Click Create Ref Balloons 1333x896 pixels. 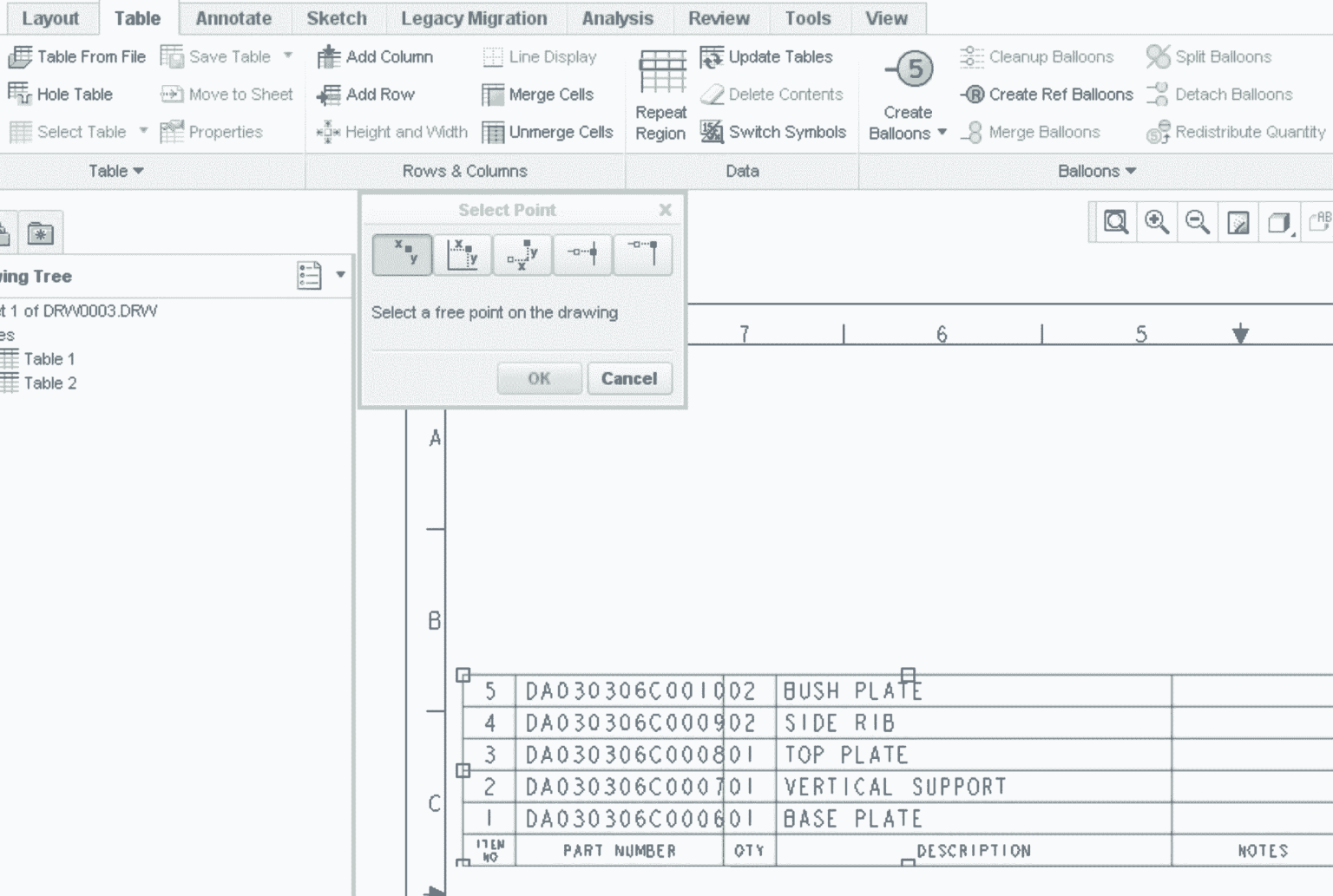click(x=1047, y=95)
